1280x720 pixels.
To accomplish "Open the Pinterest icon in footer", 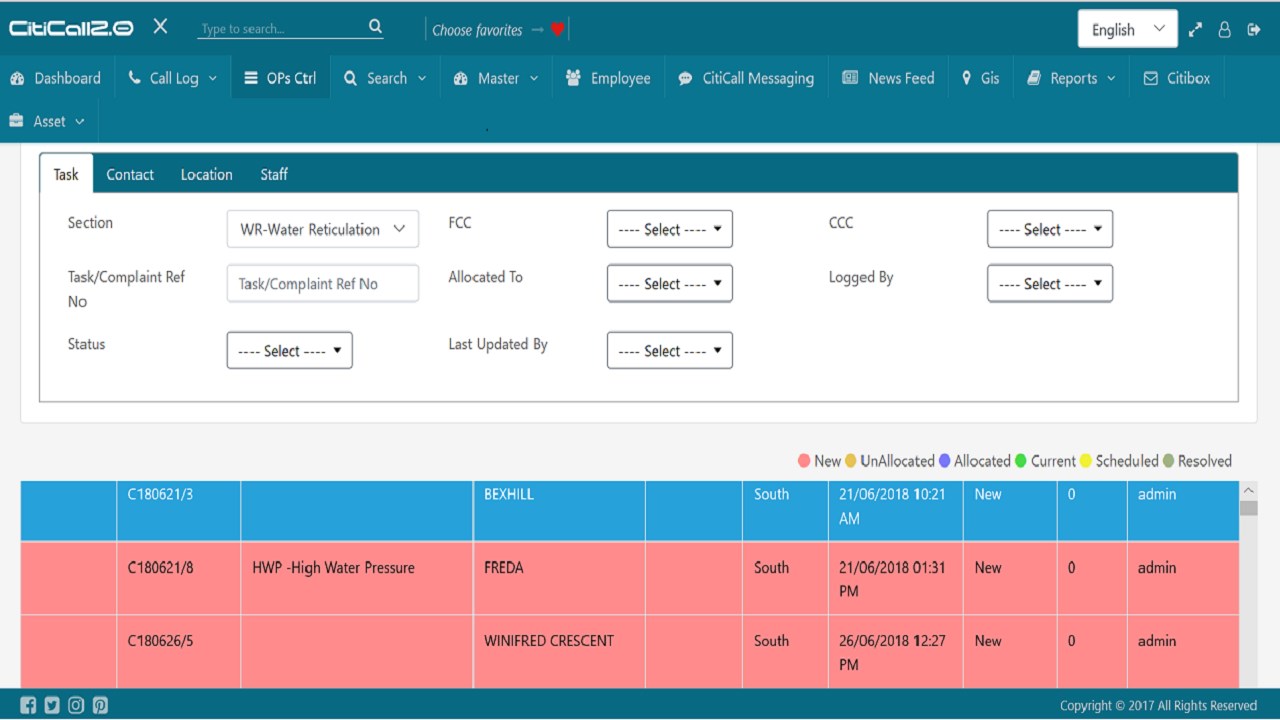I will point(100,705).
